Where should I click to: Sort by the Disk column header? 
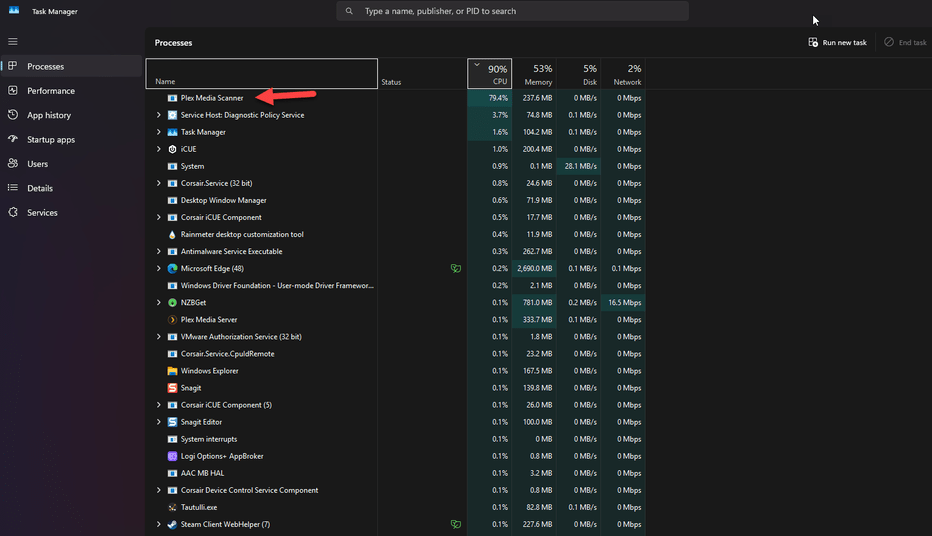[x=579, y=74]
